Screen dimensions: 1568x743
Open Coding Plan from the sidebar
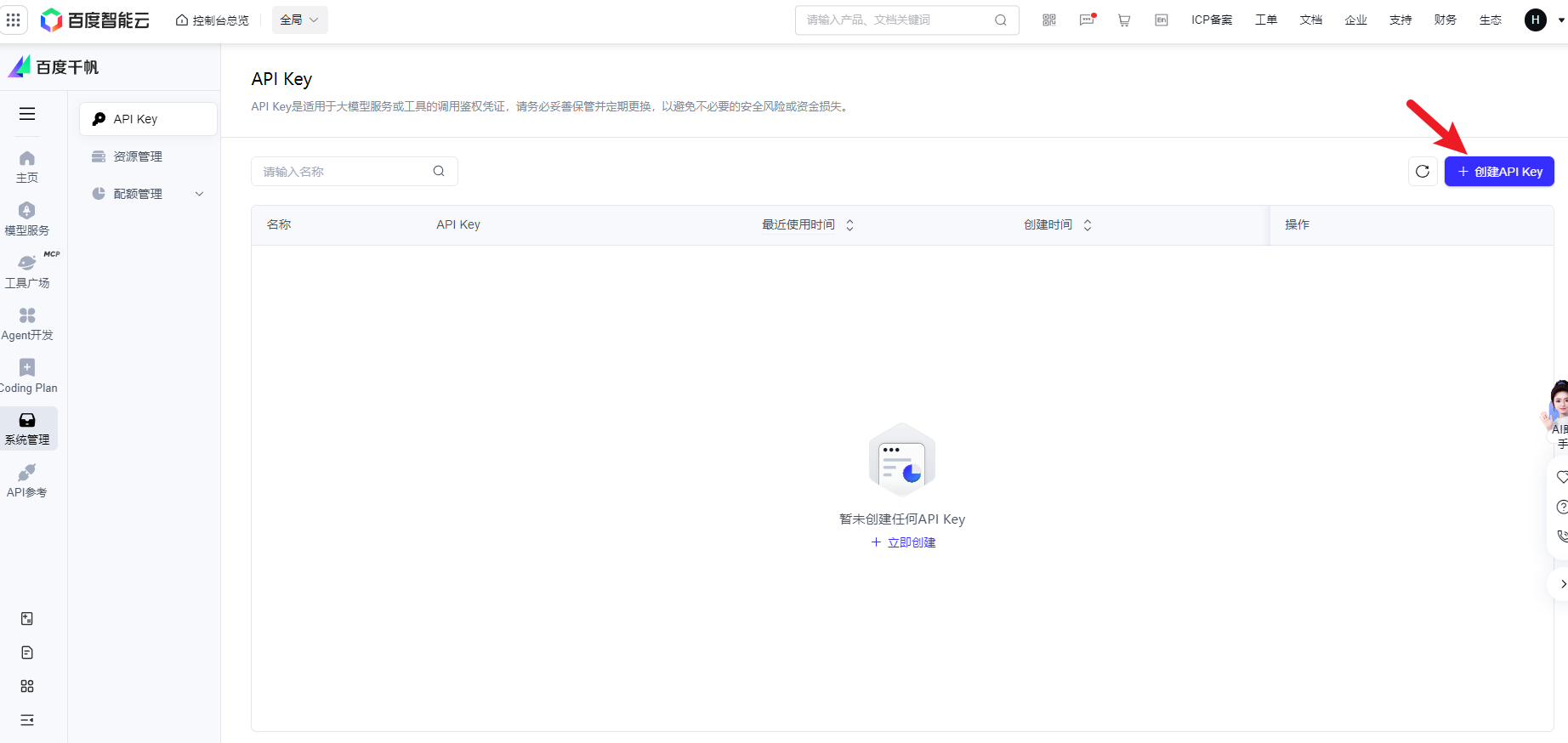(x=27, y=376)
